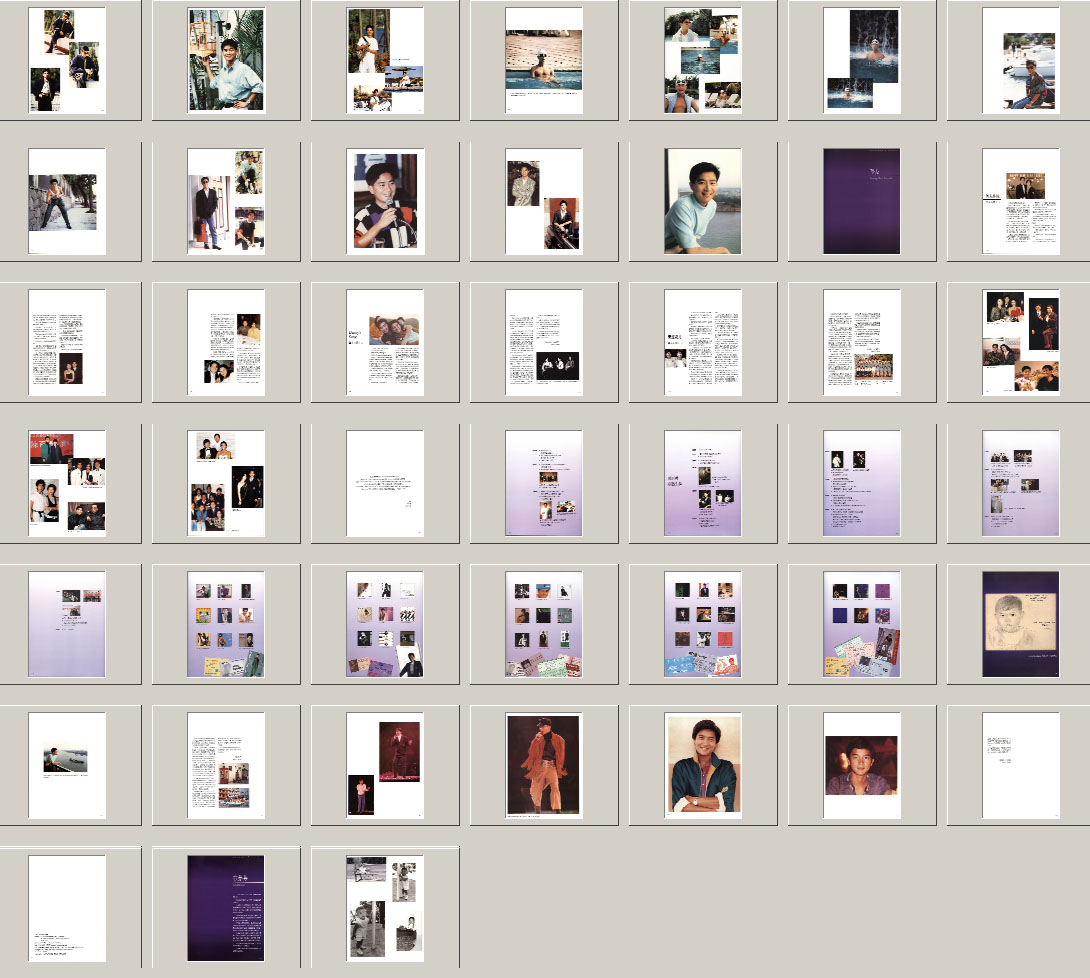Open text page with two photos at lower right
1090x978 pixels.
coord(226,765)
